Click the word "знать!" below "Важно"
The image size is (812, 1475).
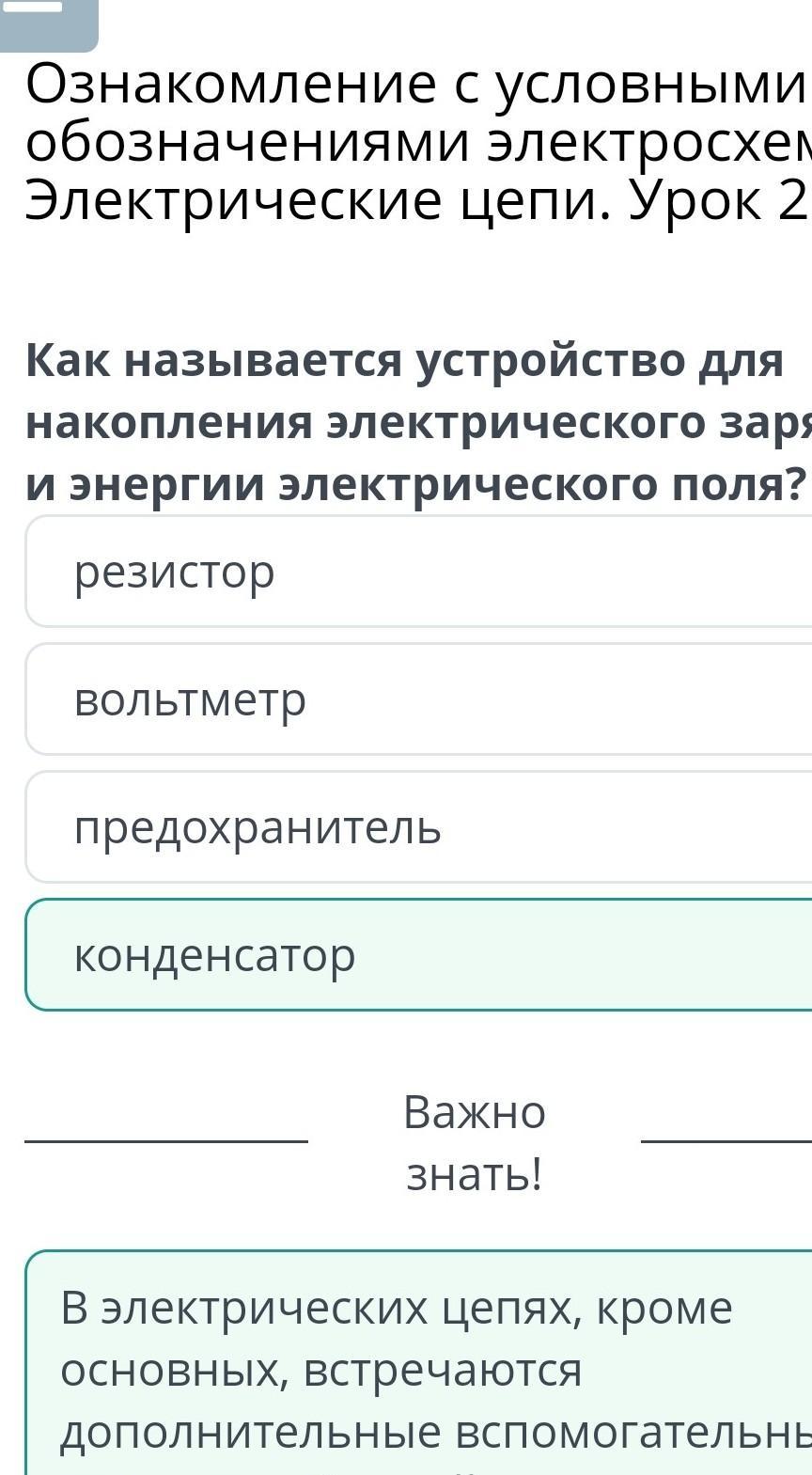pos(475,1174)
